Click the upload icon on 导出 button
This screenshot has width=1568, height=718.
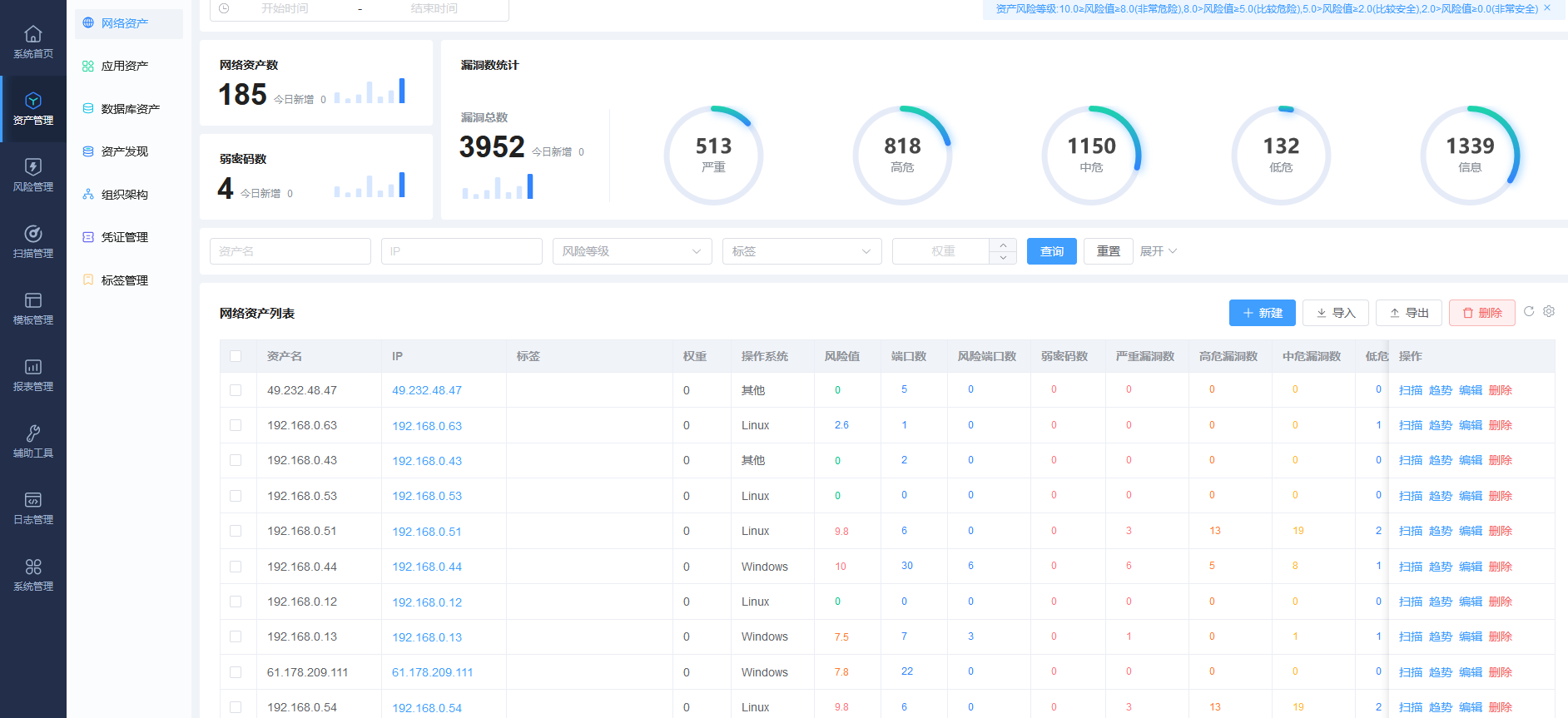(x=1394, y=313)
